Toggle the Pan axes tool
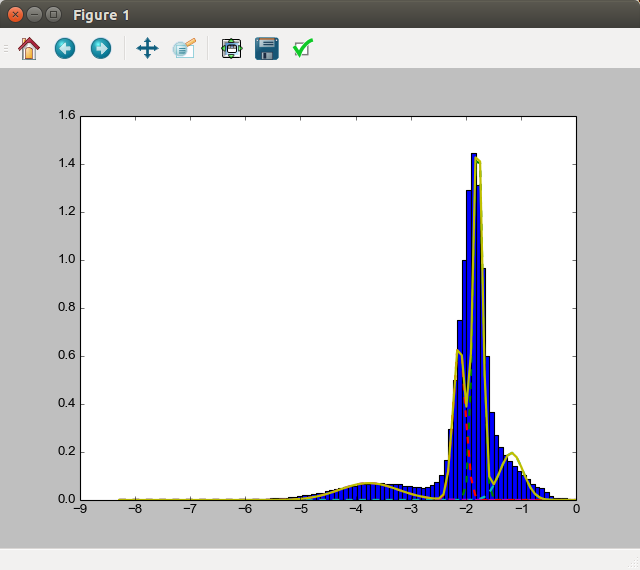Image resolution: width=640 pixels, height=570 pixels. pos(147,48)
